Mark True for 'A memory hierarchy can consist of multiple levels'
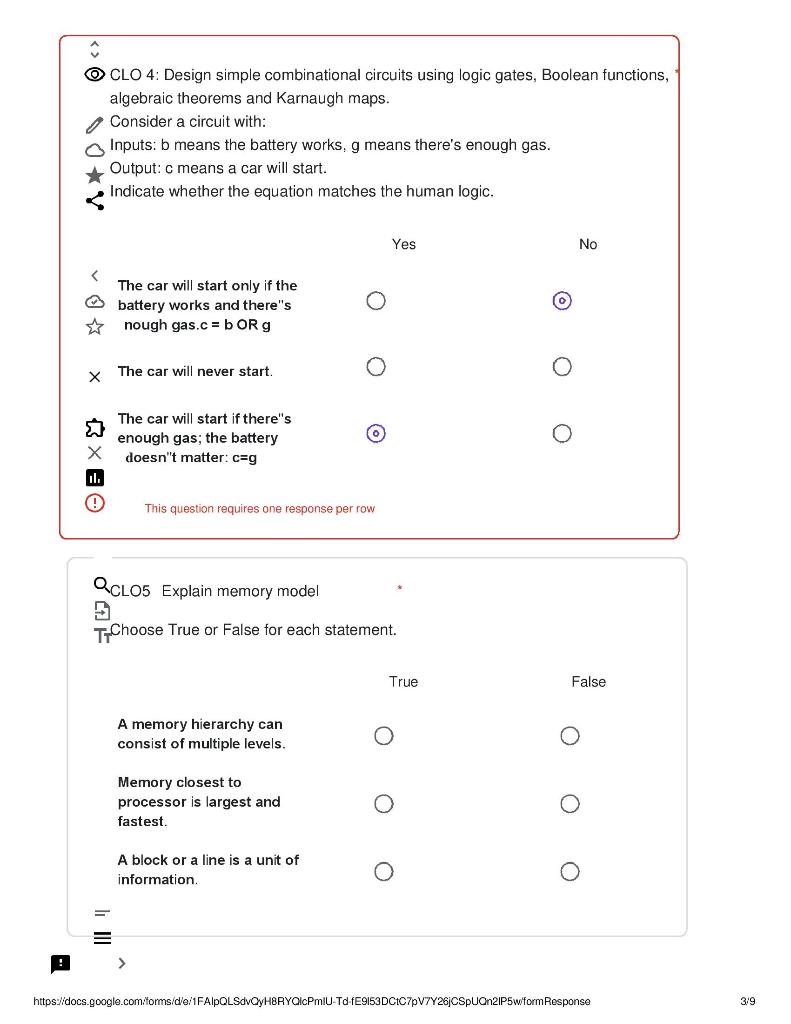The height and width of the screenshot is (1024, 791). click(384, 735)
